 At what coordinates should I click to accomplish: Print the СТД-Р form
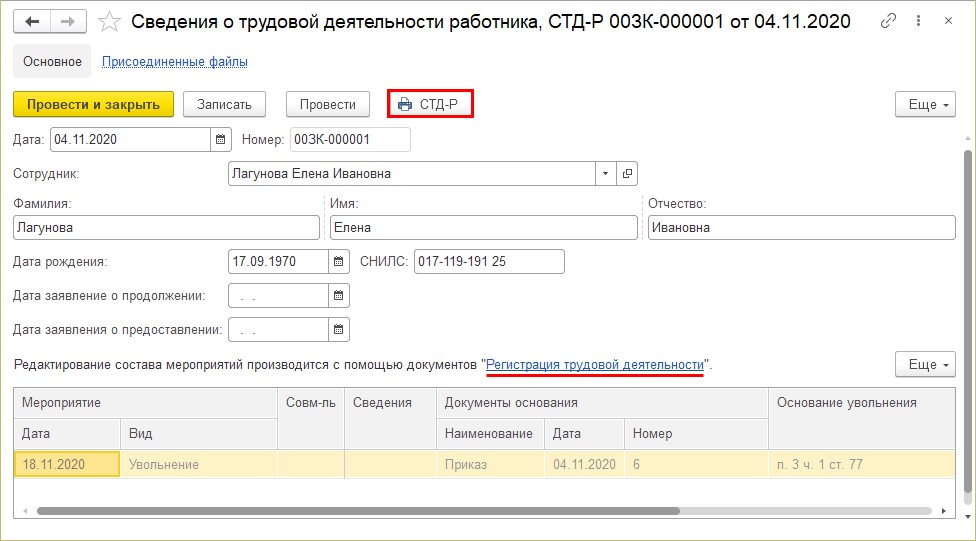[x=430, y=104]
